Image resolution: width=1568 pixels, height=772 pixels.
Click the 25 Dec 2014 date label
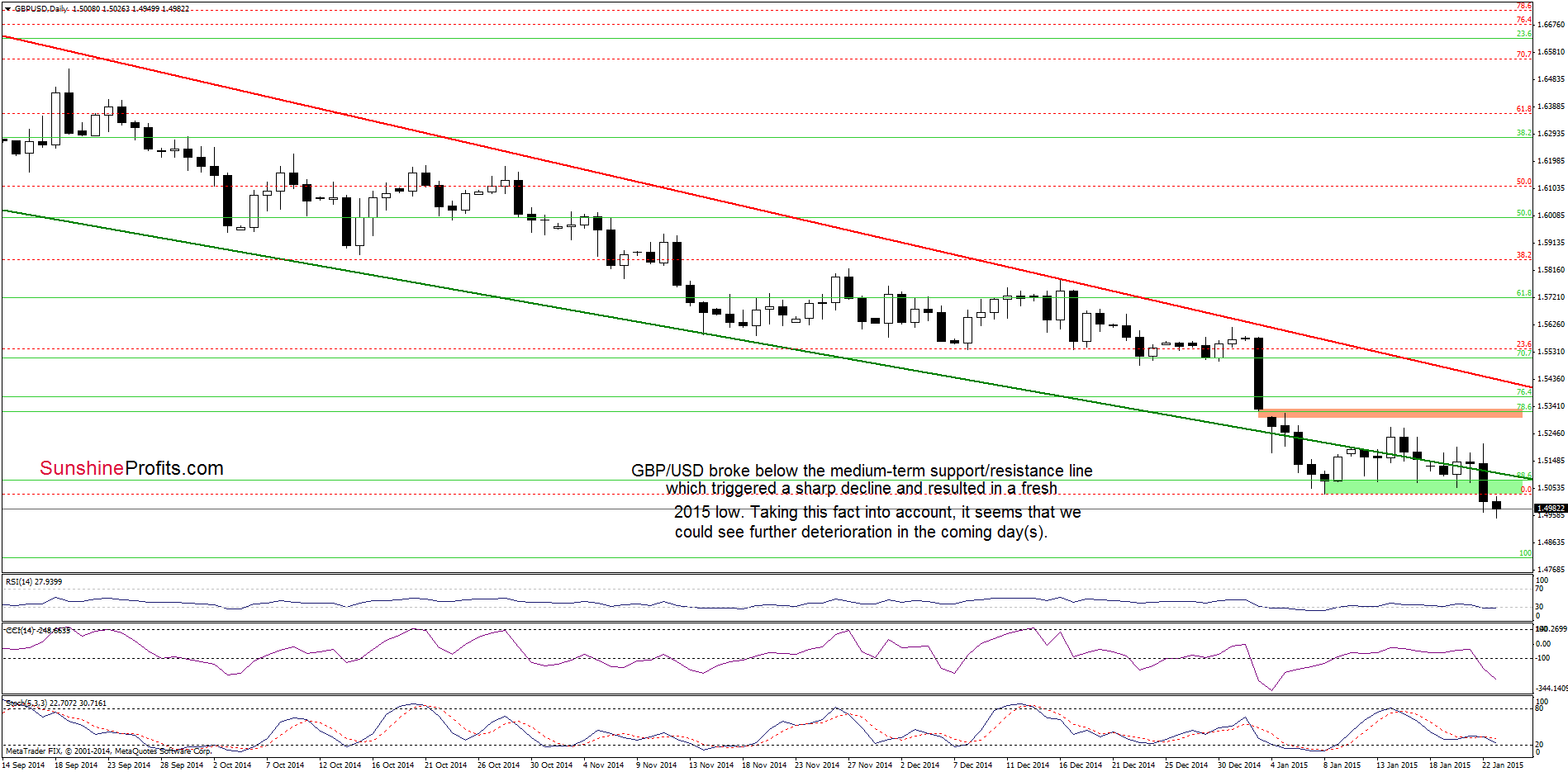point(1186,765)
